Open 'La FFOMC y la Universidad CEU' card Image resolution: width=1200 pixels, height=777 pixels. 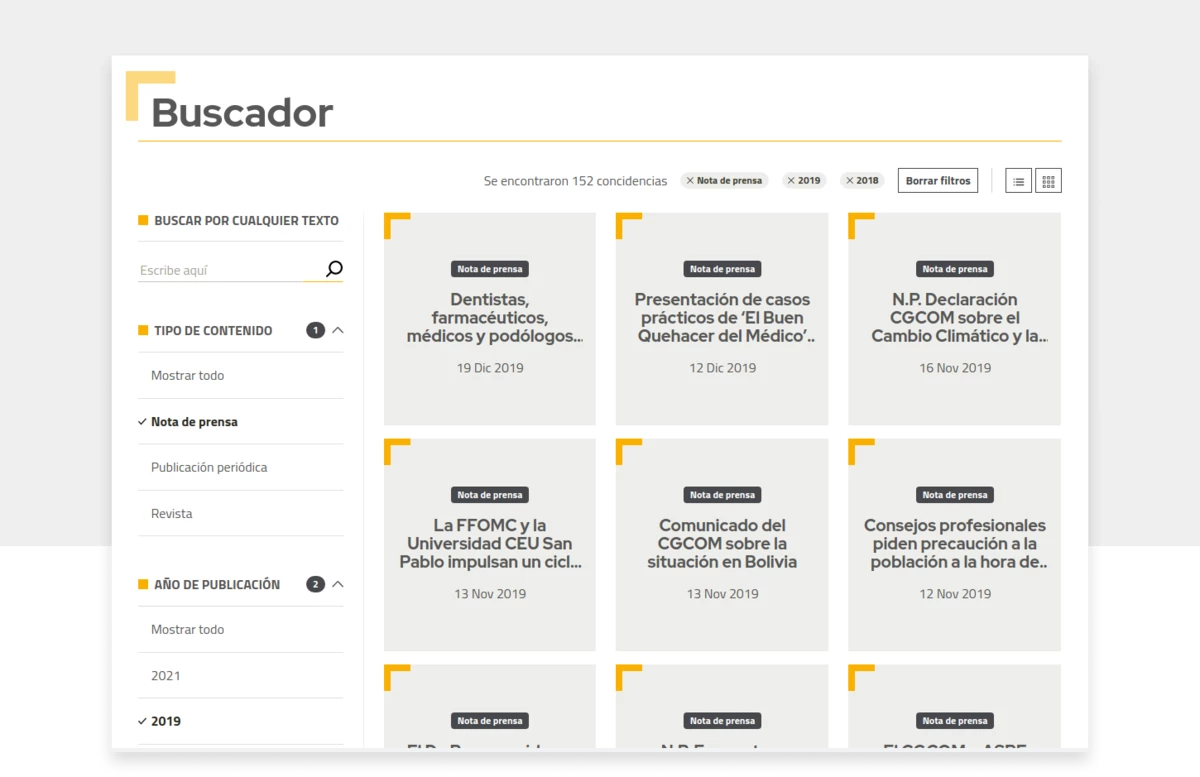[x=490, y=544]
